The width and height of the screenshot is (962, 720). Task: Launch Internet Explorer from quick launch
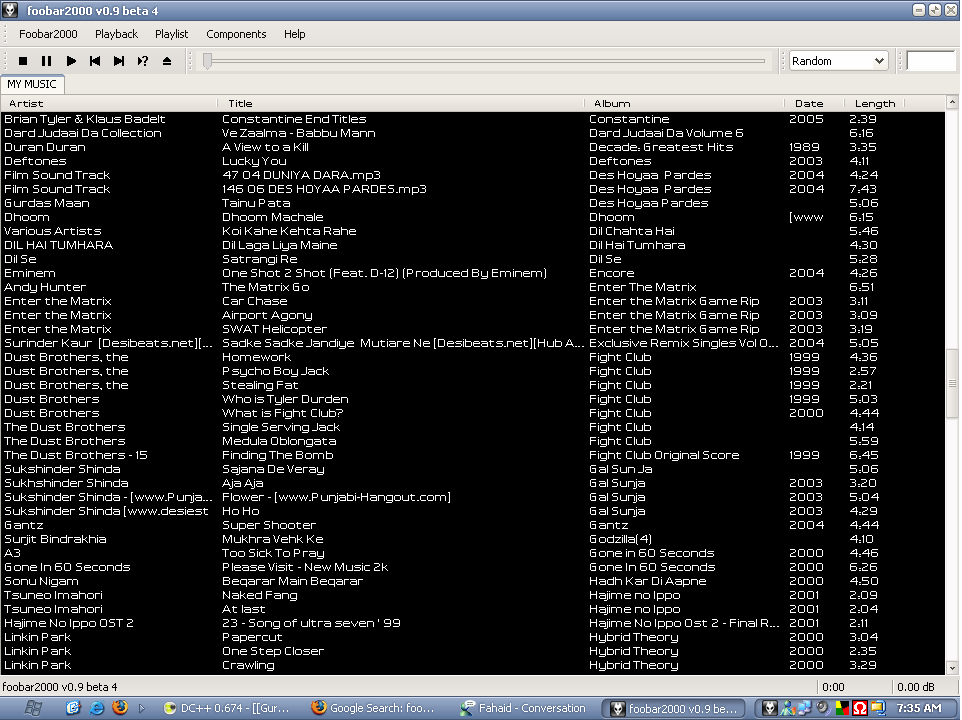click(x=97, y=708)
